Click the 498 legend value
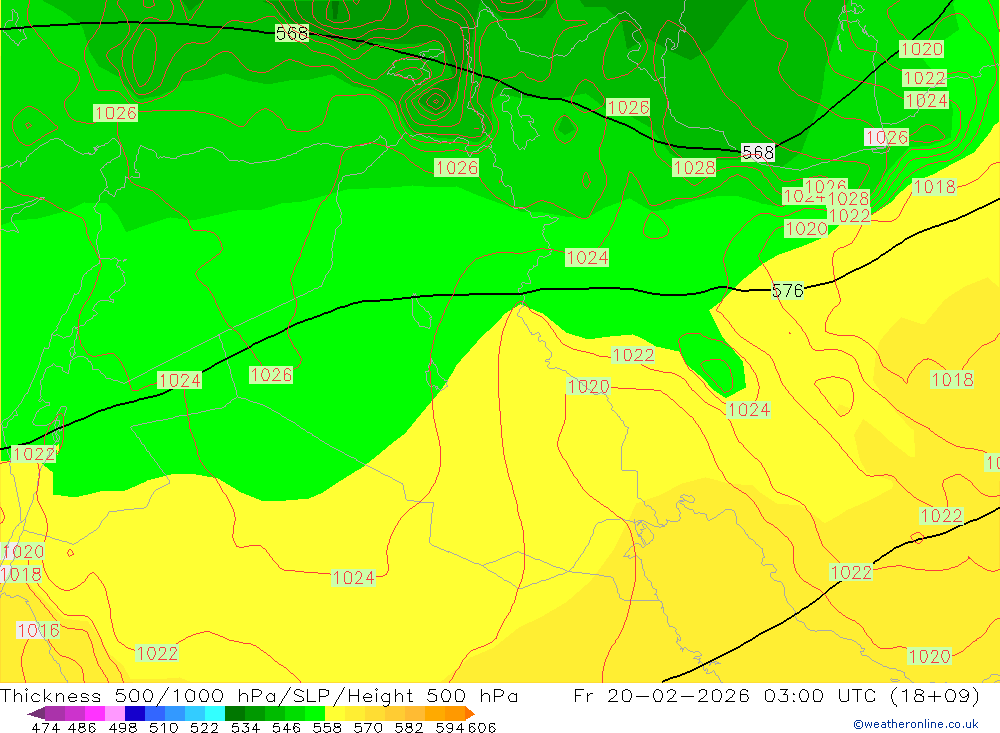This screenshot has width=1000, height=733. [x=123, y=727]
